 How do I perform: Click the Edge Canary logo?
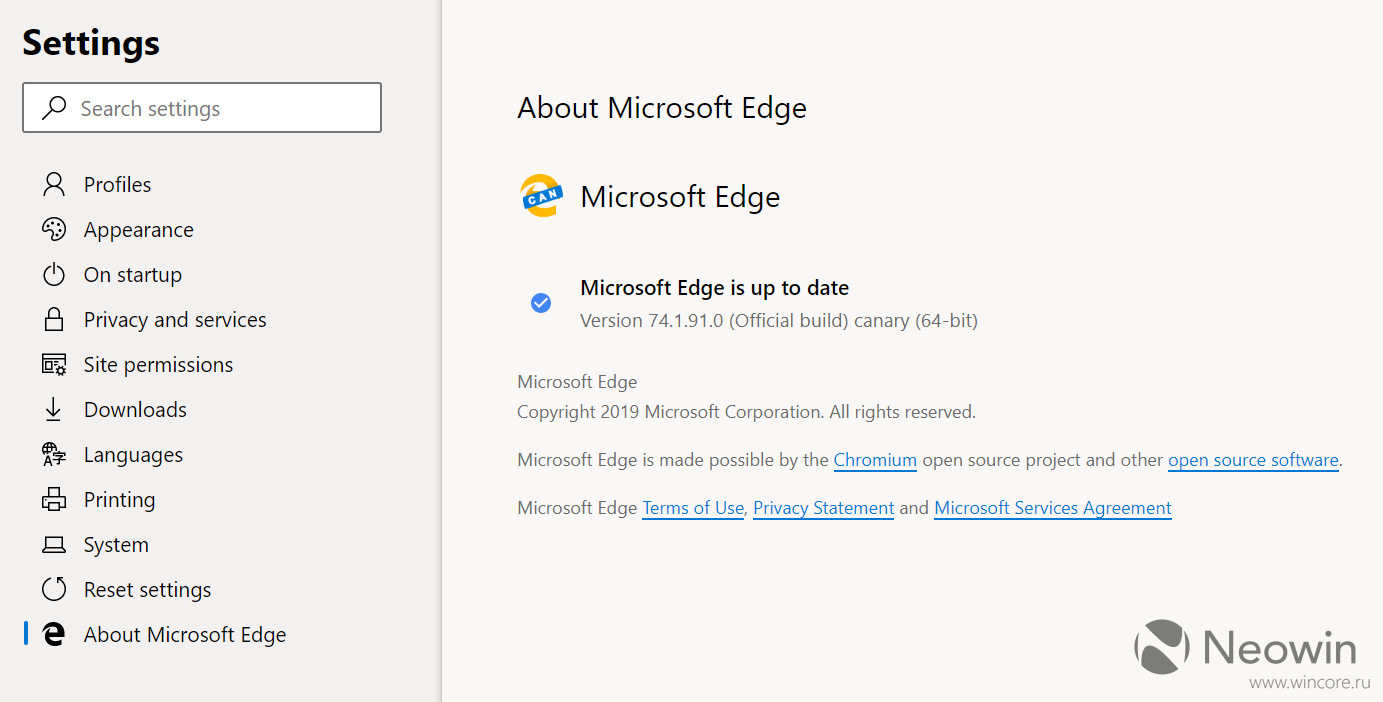(541, 196)
